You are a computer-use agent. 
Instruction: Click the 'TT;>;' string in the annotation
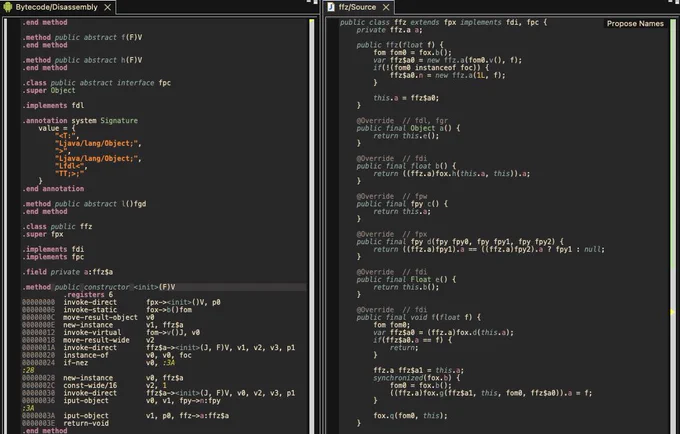69,173
